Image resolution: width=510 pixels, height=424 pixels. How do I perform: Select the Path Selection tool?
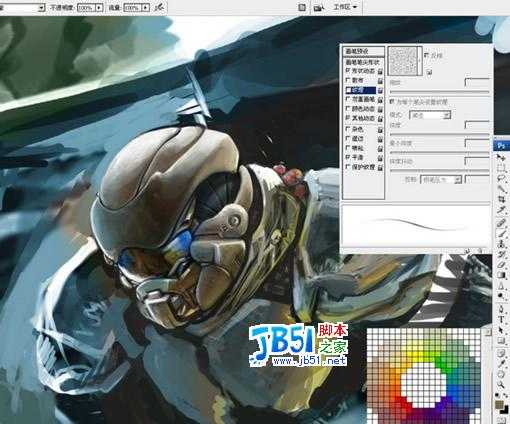coord(502,330)
